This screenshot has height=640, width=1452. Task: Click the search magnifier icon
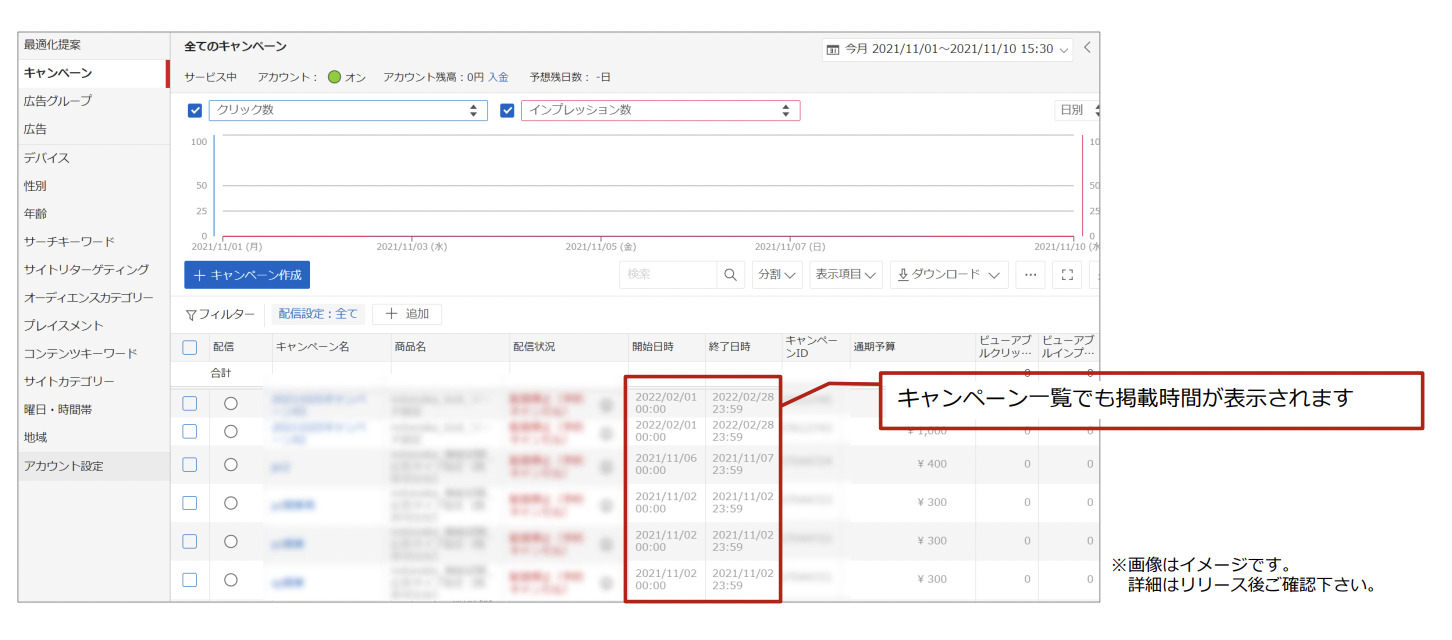[x=731, y=275]
